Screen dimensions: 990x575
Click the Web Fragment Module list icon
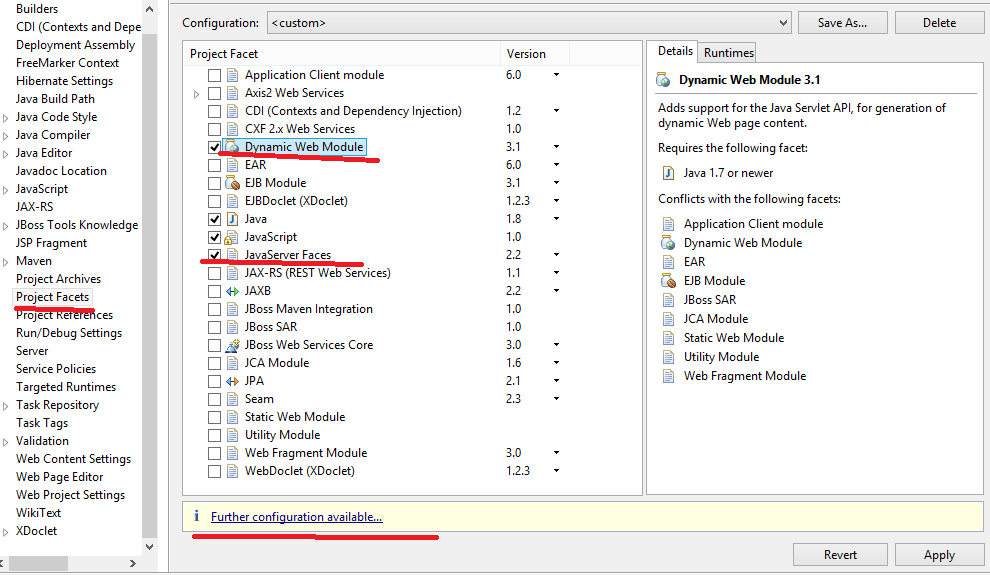(233, 453)
